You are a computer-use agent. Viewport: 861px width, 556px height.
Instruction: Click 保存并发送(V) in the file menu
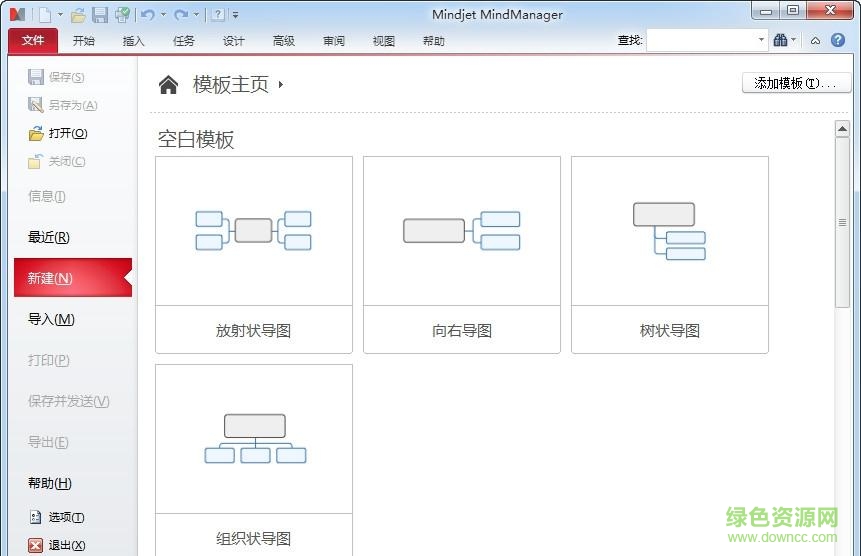69,401
